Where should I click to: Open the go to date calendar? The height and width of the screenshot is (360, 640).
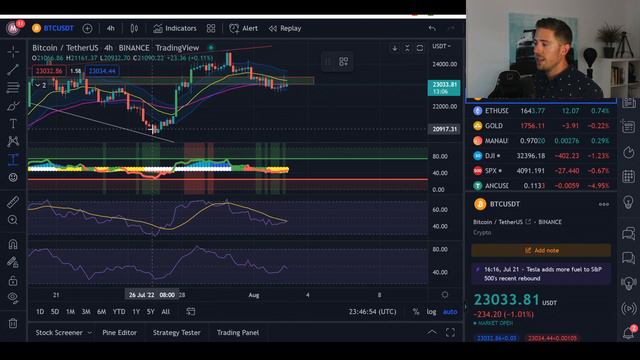click(191, 311)
